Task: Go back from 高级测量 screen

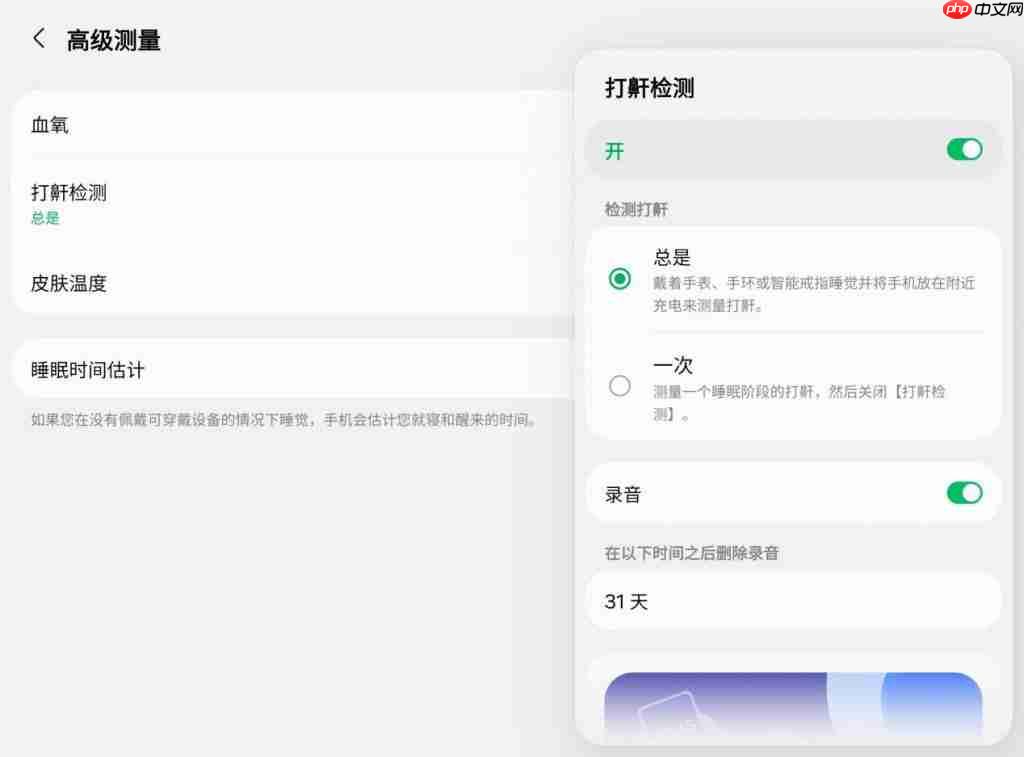Action: tap(40, 39)
